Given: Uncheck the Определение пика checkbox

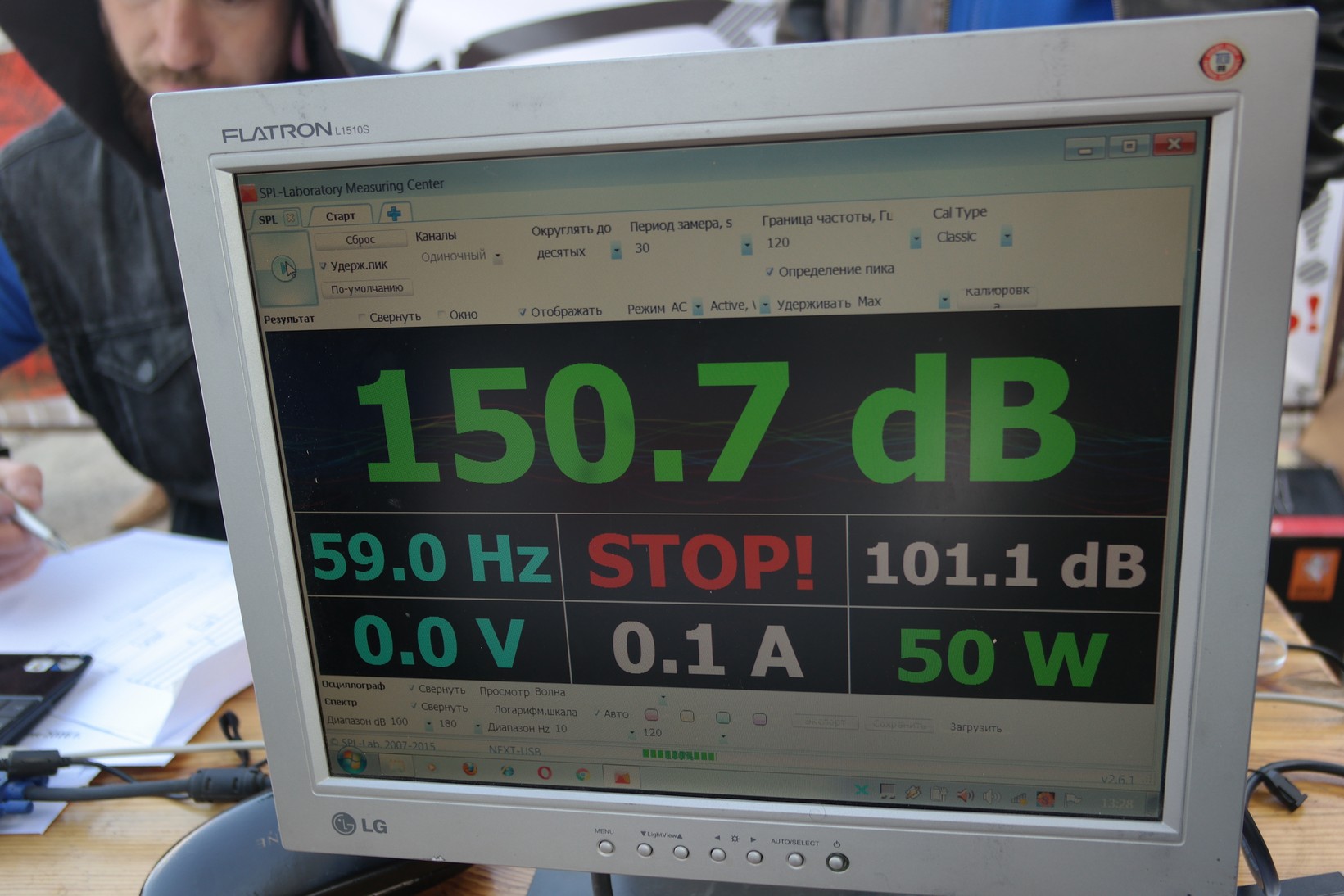Looking at the screenshot, I should click(x=769, y=271).
